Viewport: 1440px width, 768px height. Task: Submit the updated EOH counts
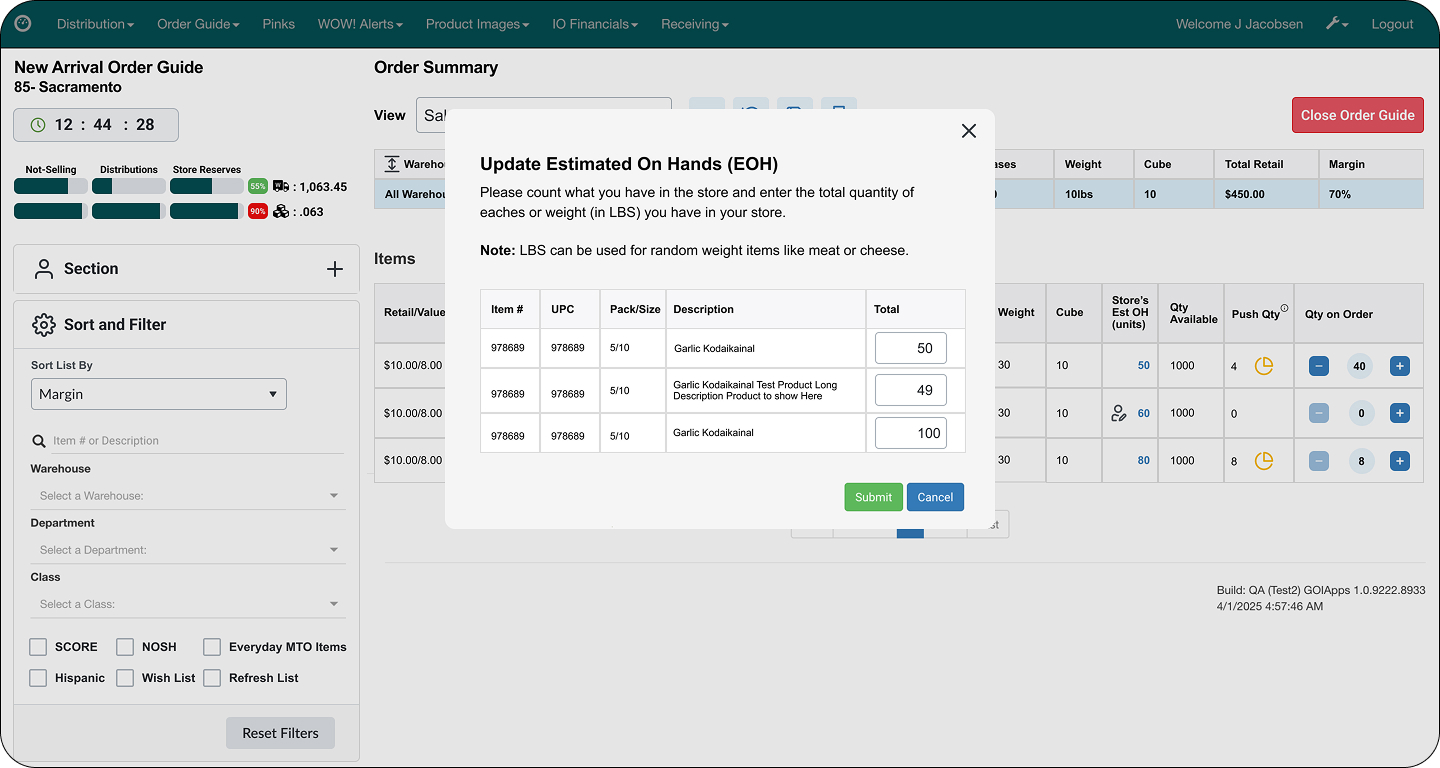pos(873,497)
